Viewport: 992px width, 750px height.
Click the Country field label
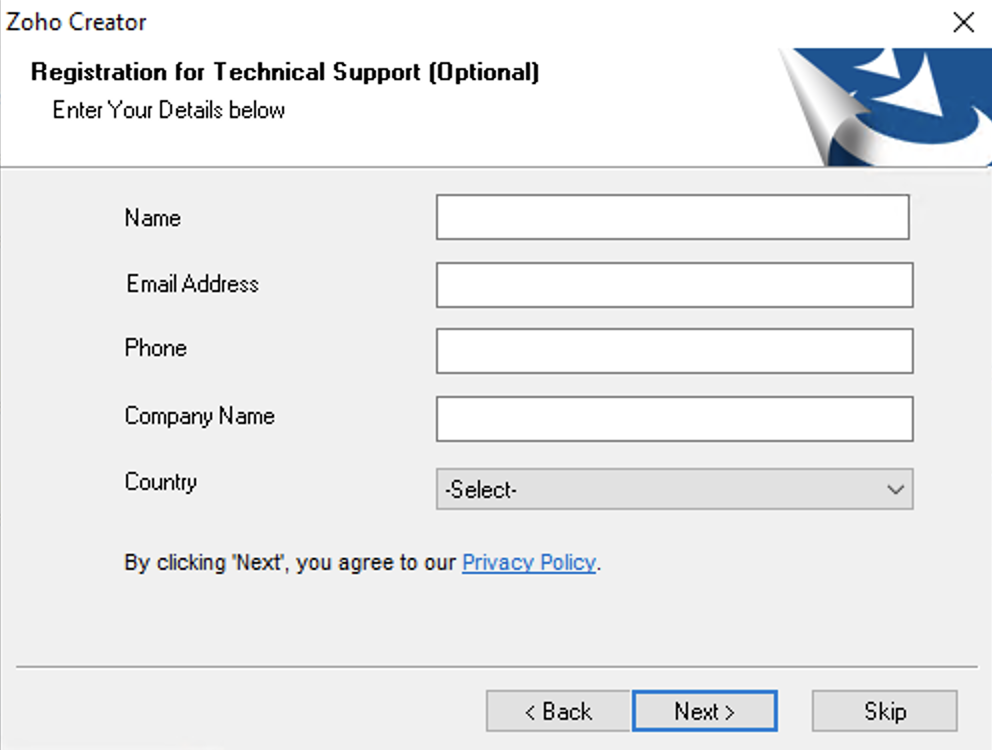(161, 482)
